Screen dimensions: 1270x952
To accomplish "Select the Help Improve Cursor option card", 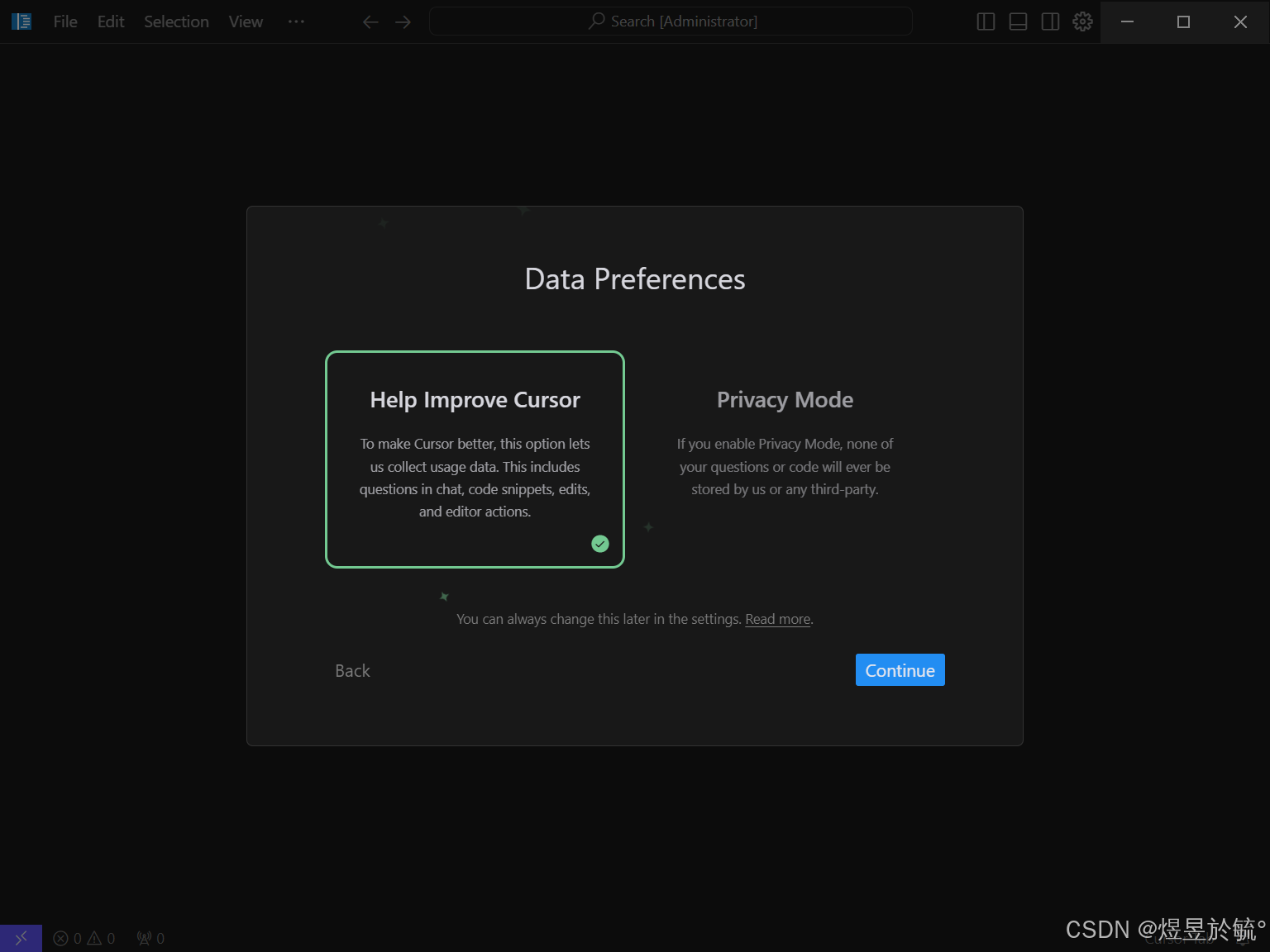I will point(475,459).
